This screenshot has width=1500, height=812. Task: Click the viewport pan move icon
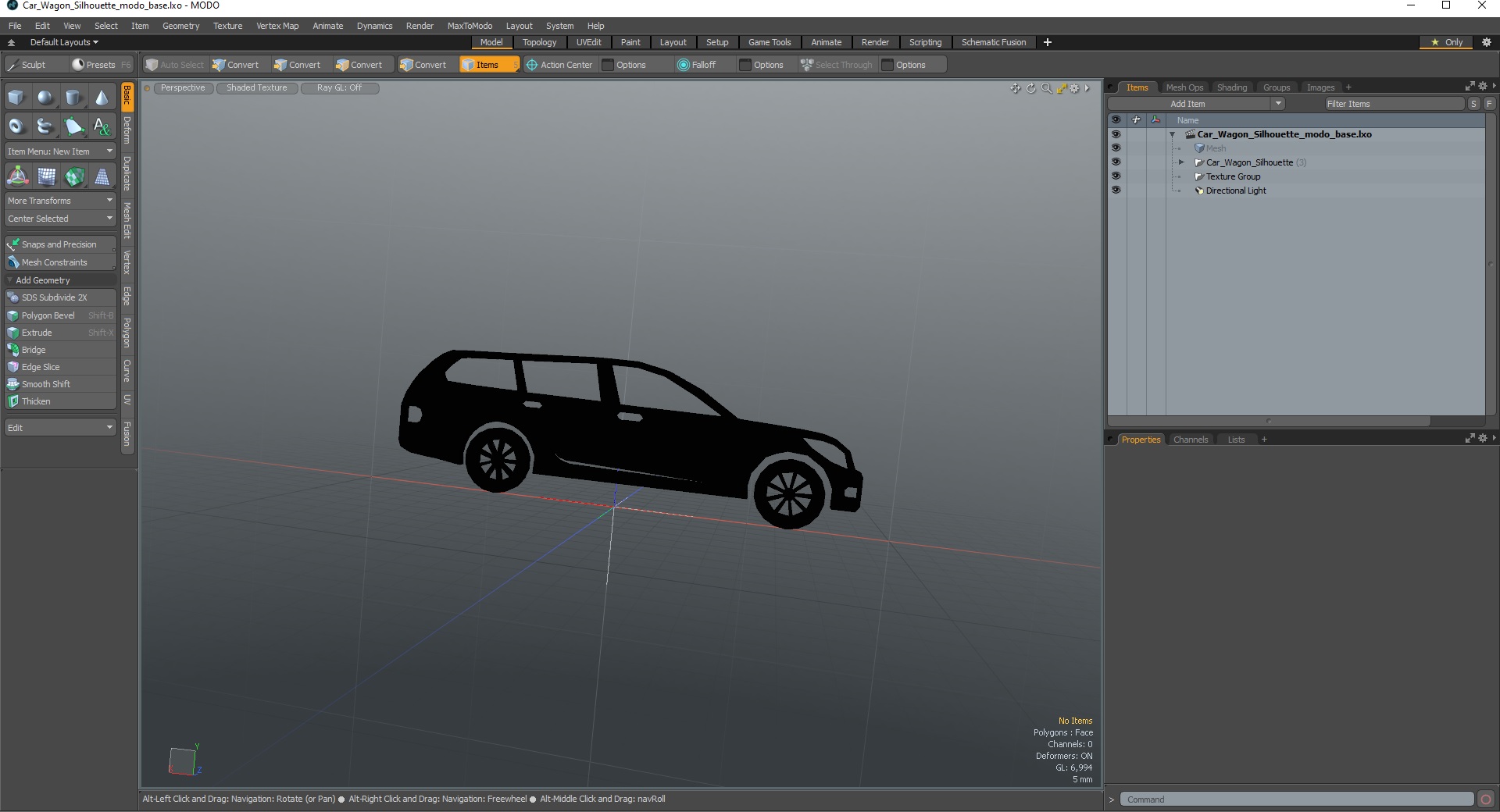1015,88
